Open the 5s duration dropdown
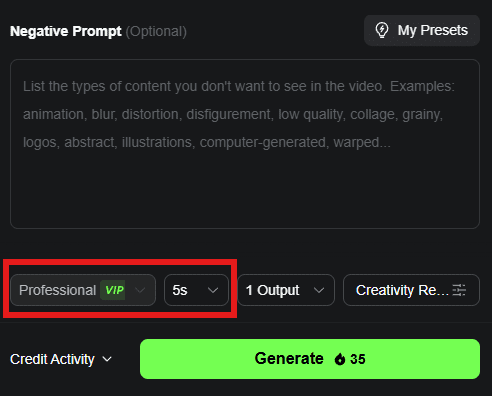 [196, 290]
